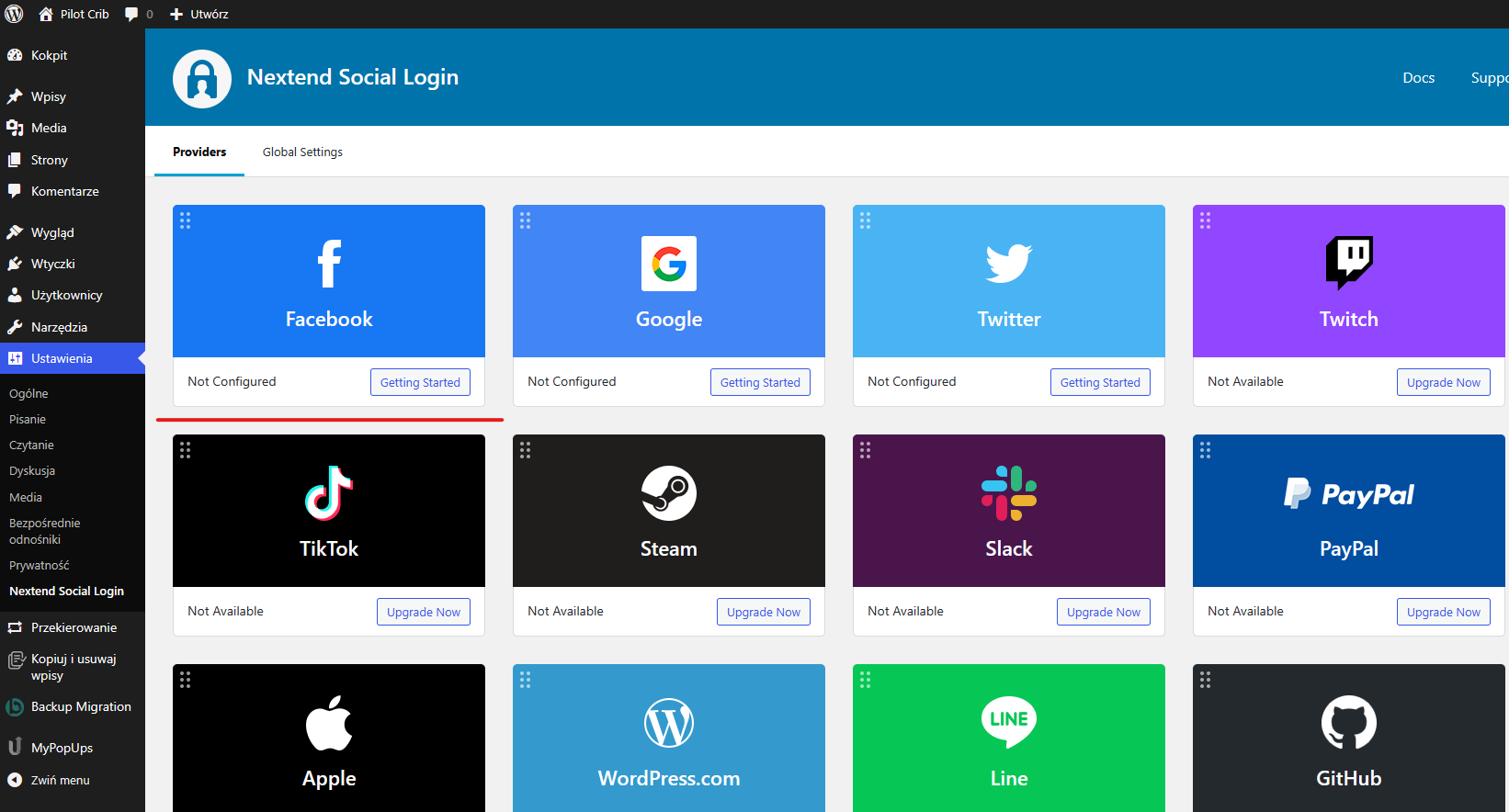This screenshot has height=812, width=1509.
Task: Grab the Twitch card drag handle
Action: (x=1205, y=220)
